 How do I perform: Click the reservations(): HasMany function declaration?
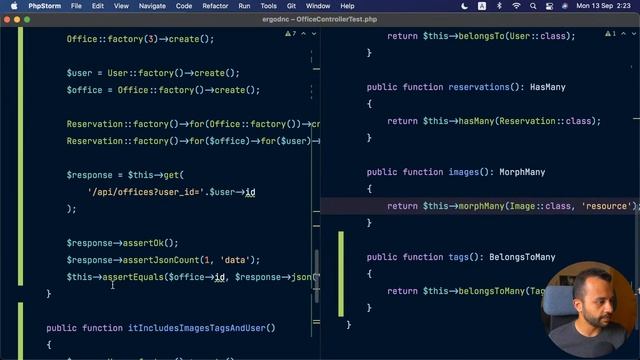466,87
